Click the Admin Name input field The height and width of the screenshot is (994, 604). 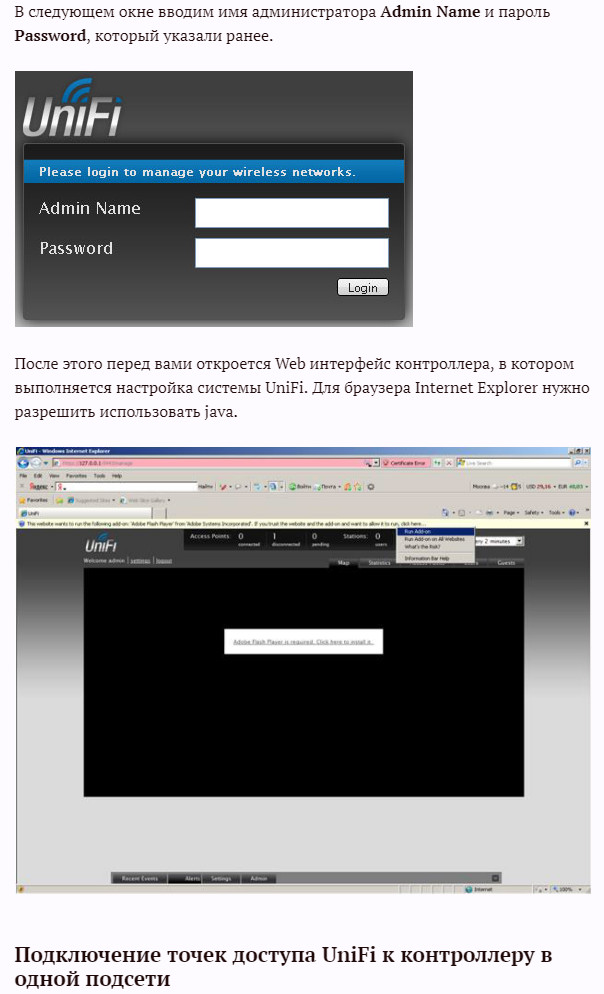[x=292, y=212]
